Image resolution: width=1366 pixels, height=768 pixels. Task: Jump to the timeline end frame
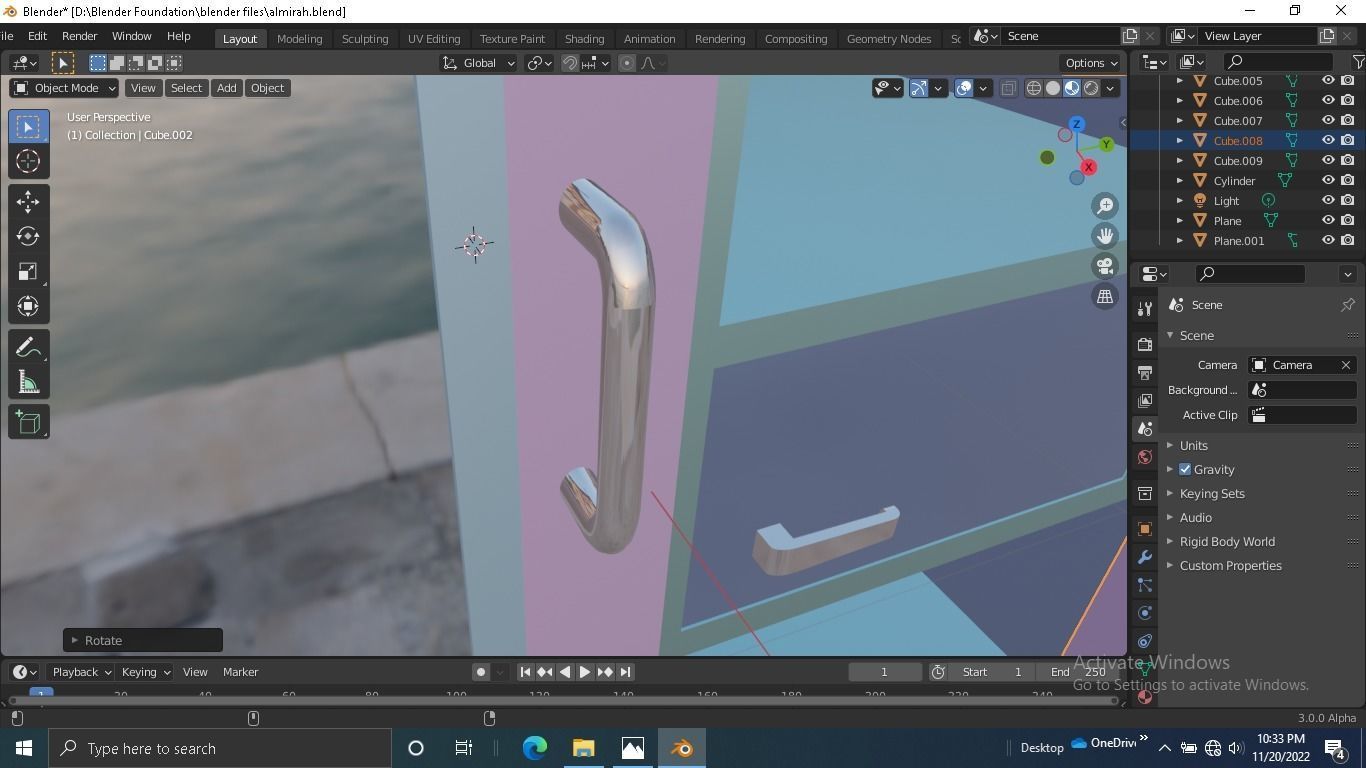(x=625, y=672)
